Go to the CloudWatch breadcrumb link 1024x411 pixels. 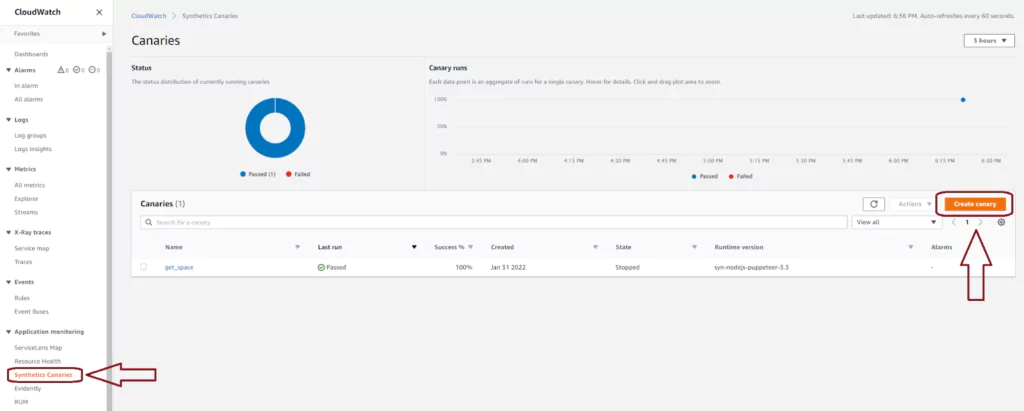click(x=148, y=16)
